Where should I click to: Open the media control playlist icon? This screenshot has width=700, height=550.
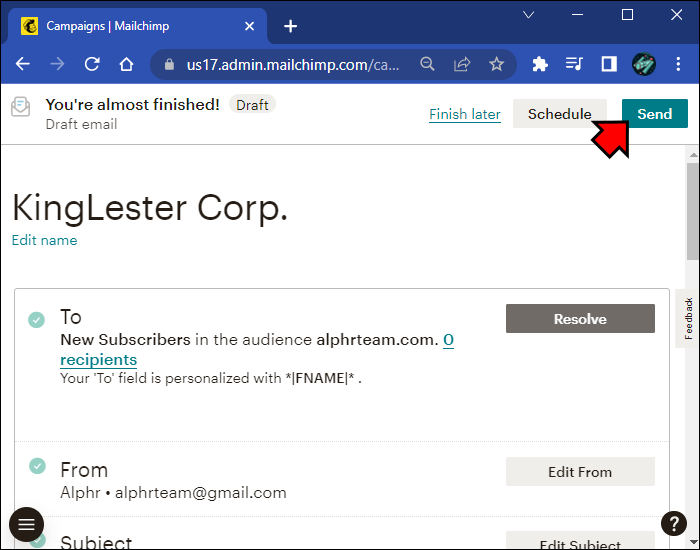click(574, 64)
